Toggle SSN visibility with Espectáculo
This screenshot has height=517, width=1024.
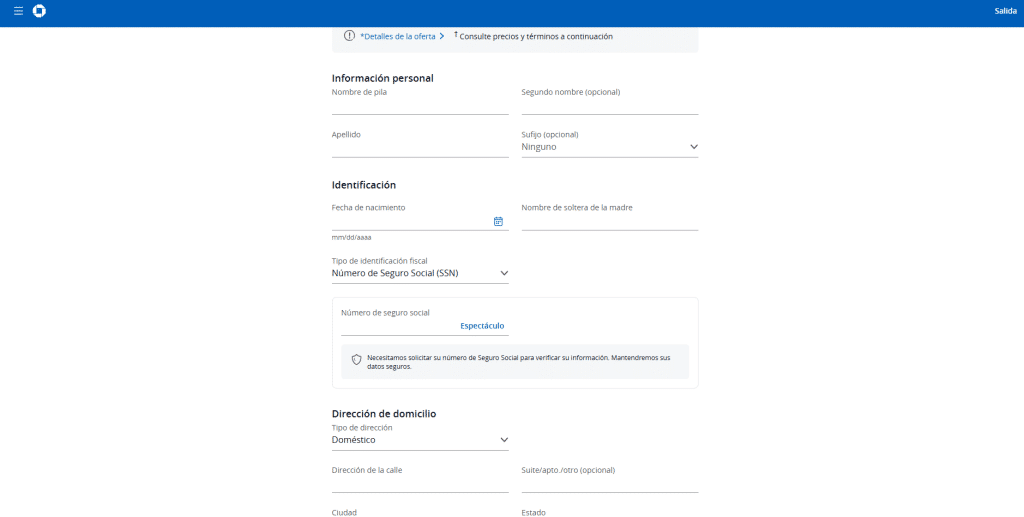pos(482,326)
